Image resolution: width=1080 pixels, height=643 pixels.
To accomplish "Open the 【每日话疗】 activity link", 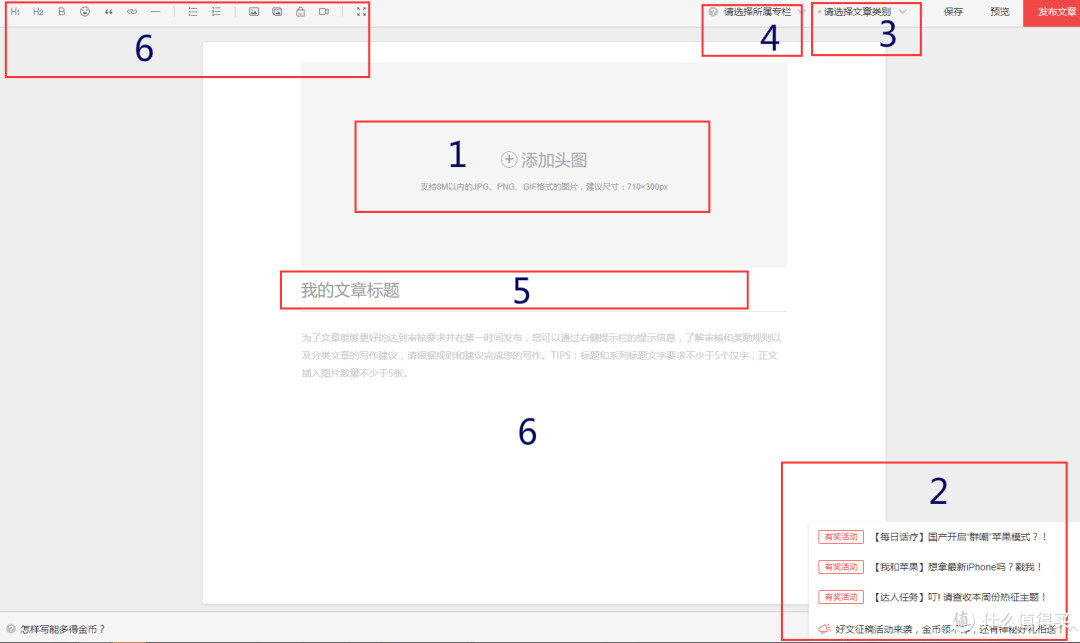I will coord(959,537).
